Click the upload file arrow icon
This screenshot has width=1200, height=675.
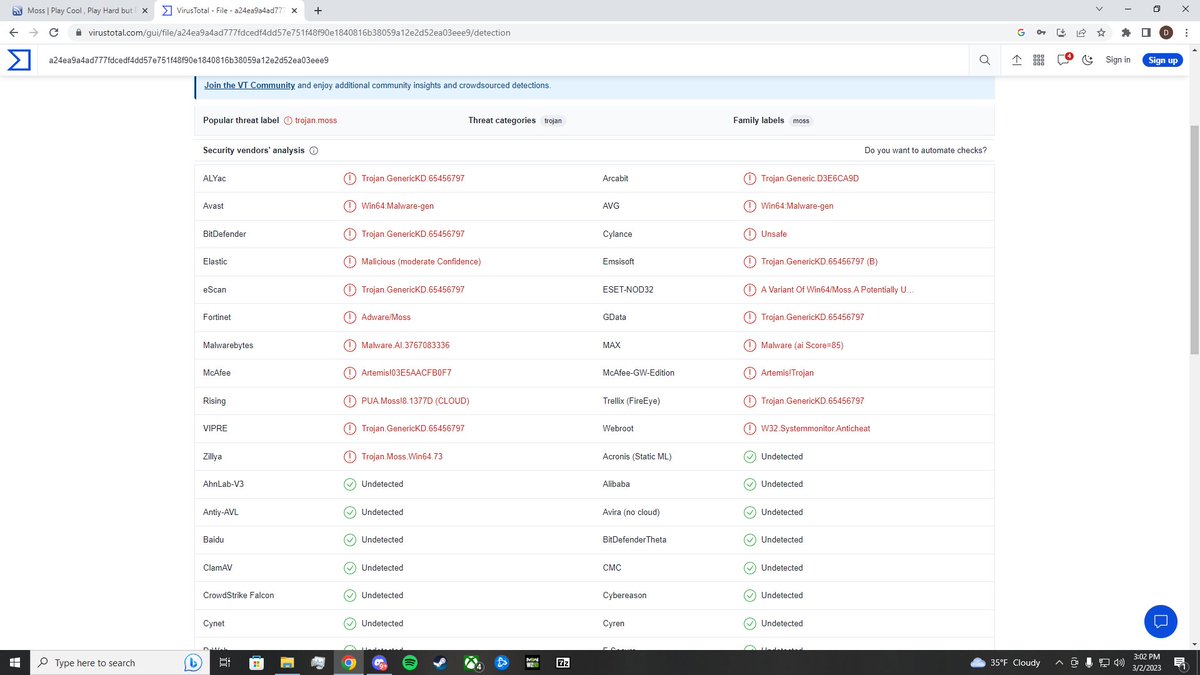coord(1017,60)
